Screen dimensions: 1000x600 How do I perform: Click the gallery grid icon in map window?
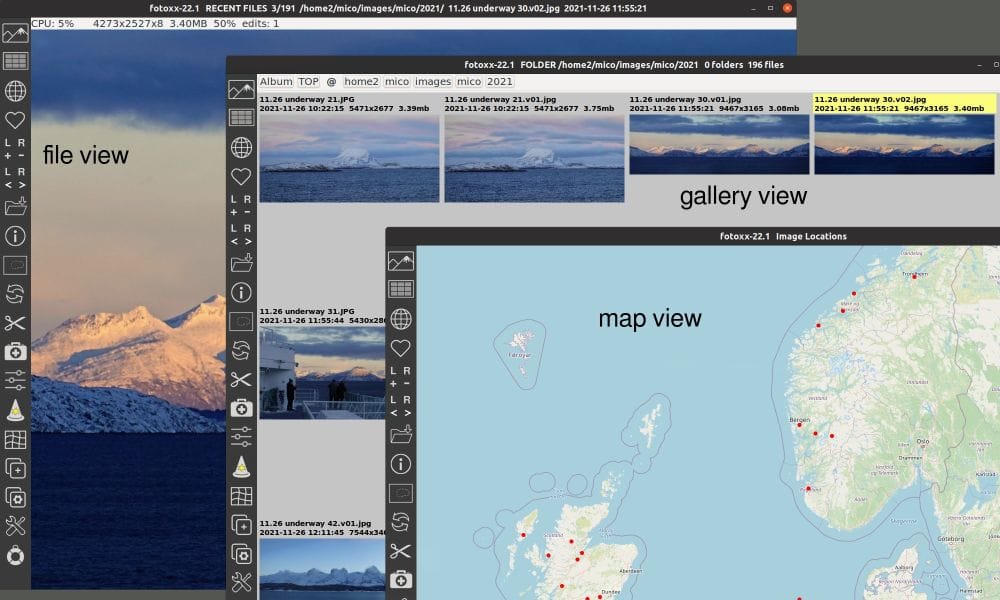[x=401, y=289]
